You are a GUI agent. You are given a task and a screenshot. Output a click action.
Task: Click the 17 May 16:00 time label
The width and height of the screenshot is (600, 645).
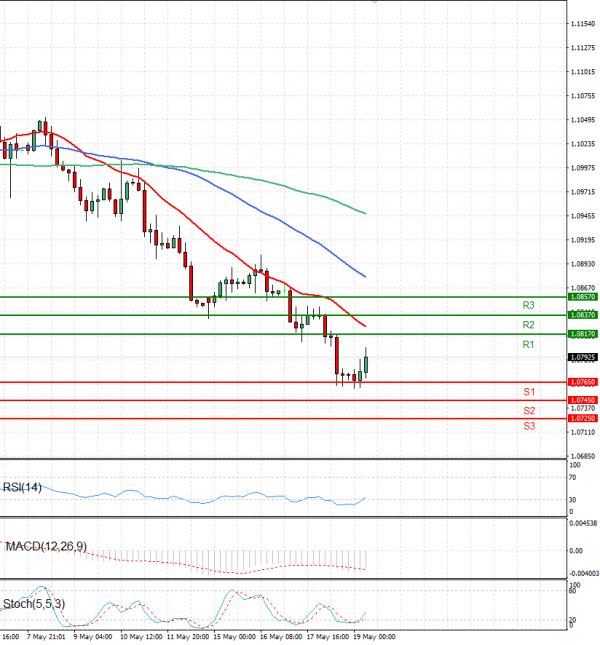(328, 637)
